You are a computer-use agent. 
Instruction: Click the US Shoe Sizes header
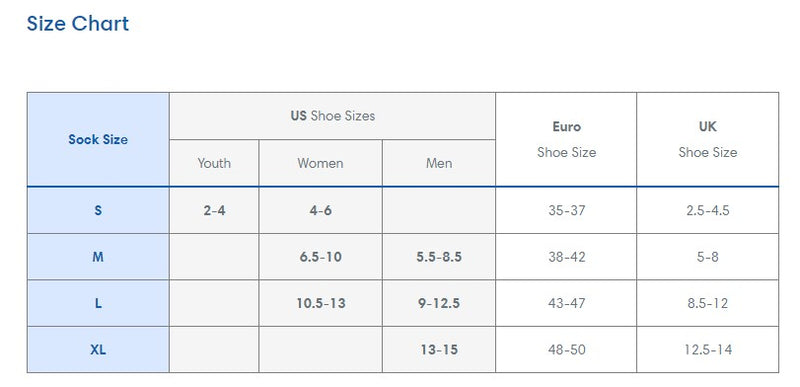tap(332, 116)
